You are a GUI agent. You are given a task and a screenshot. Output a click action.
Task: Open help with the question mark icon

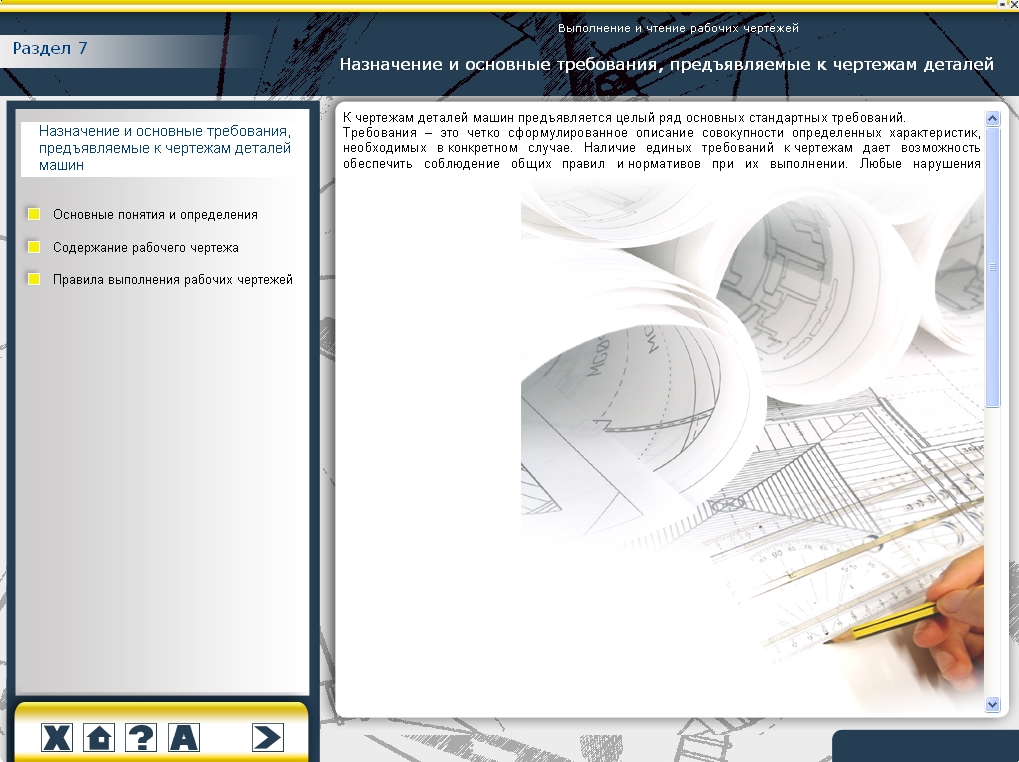[x=141, y=738]
